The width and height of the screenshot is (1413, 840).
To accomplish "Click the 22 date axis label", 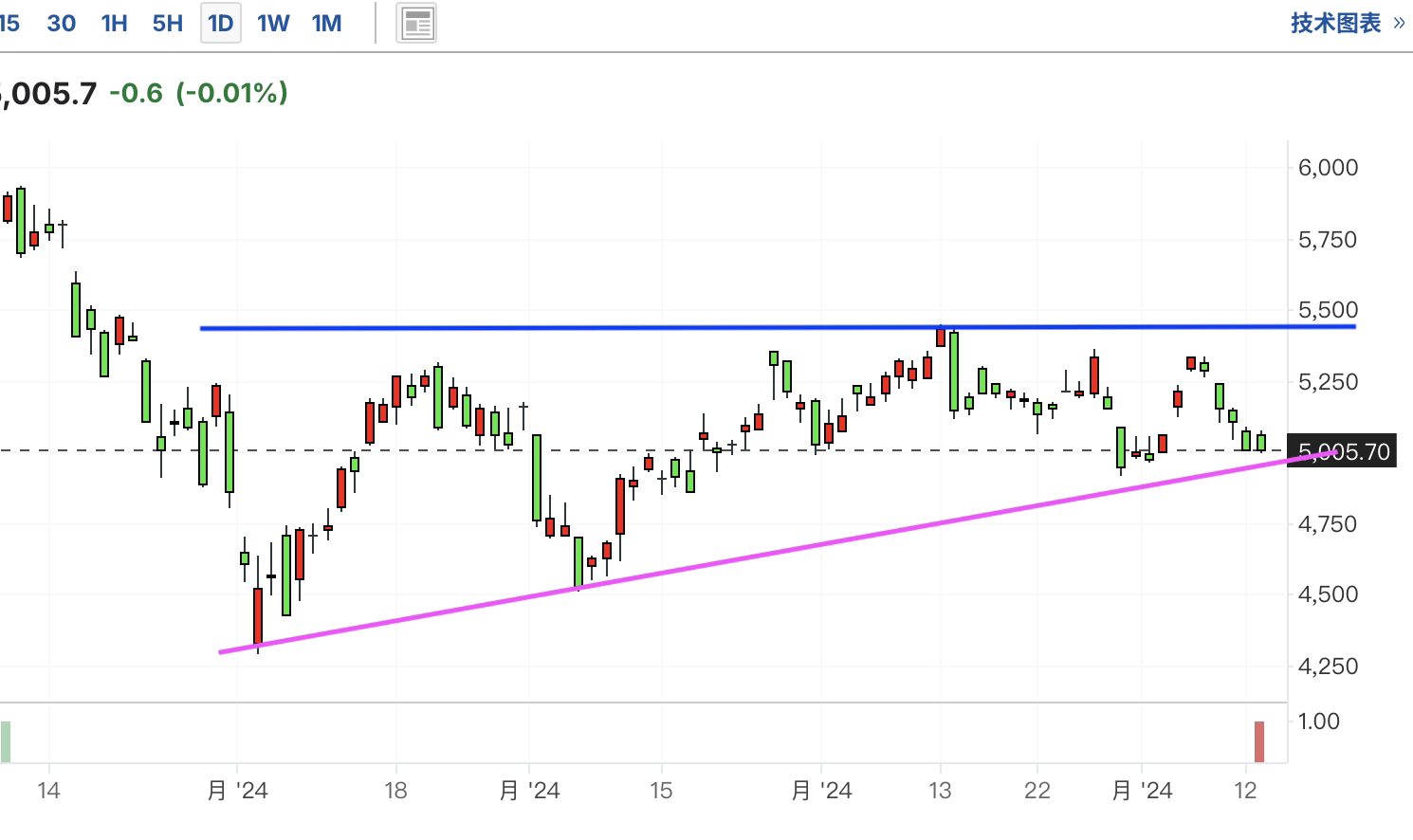I will pyautogui.click(x=1037, y=791).
